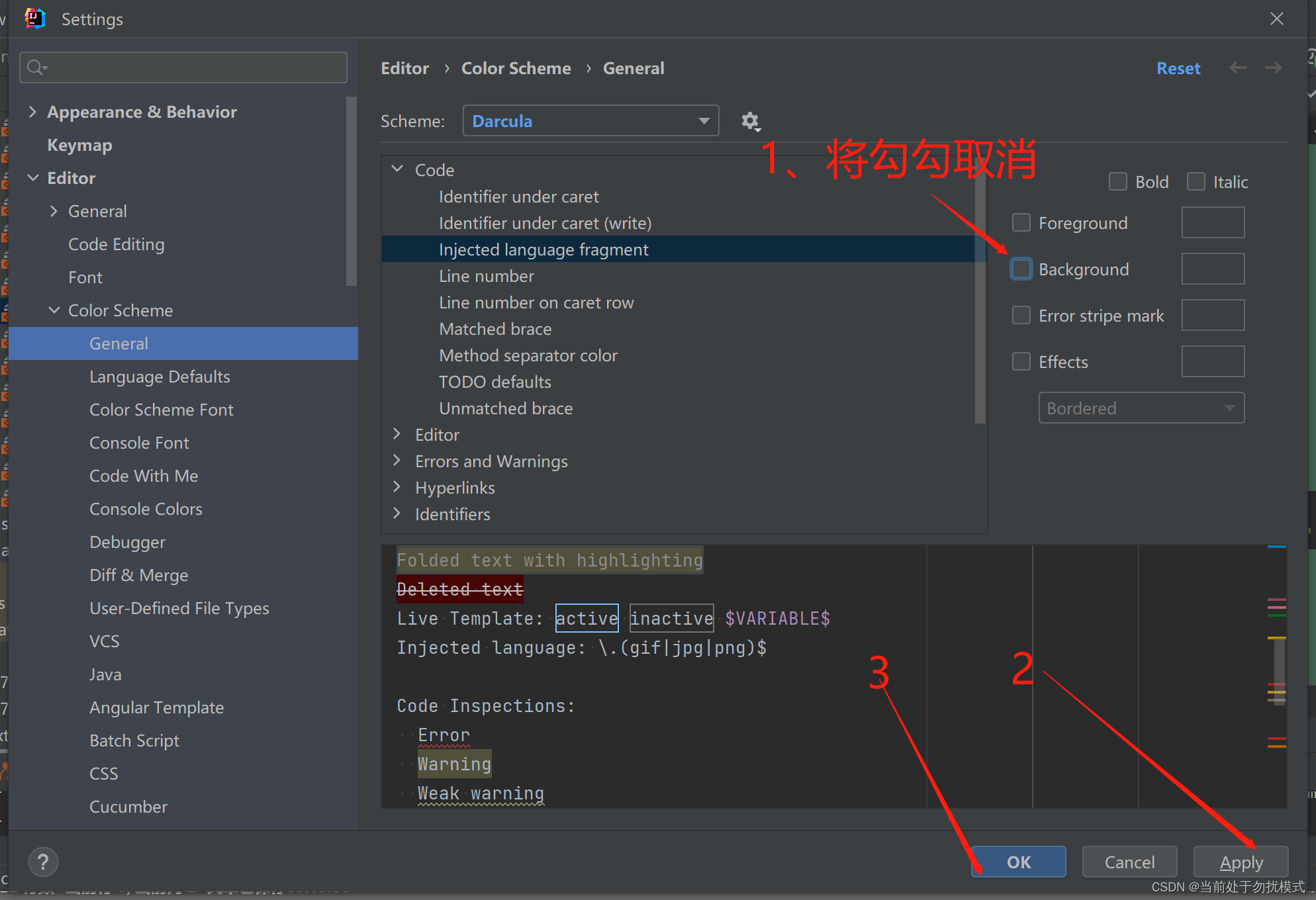Click the Reset link
1316x900 pixels.
click(1178, 68)
